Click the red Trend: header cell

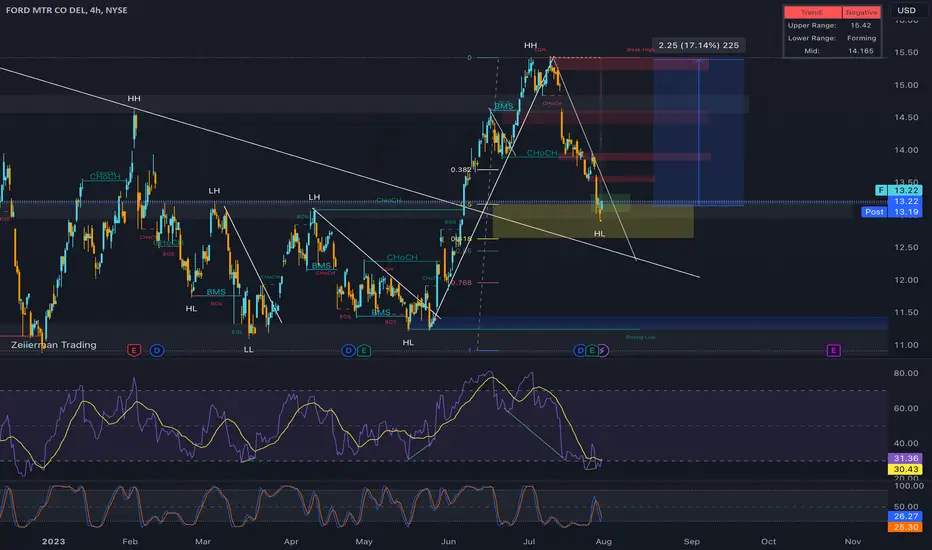click(x=812, y=12)
